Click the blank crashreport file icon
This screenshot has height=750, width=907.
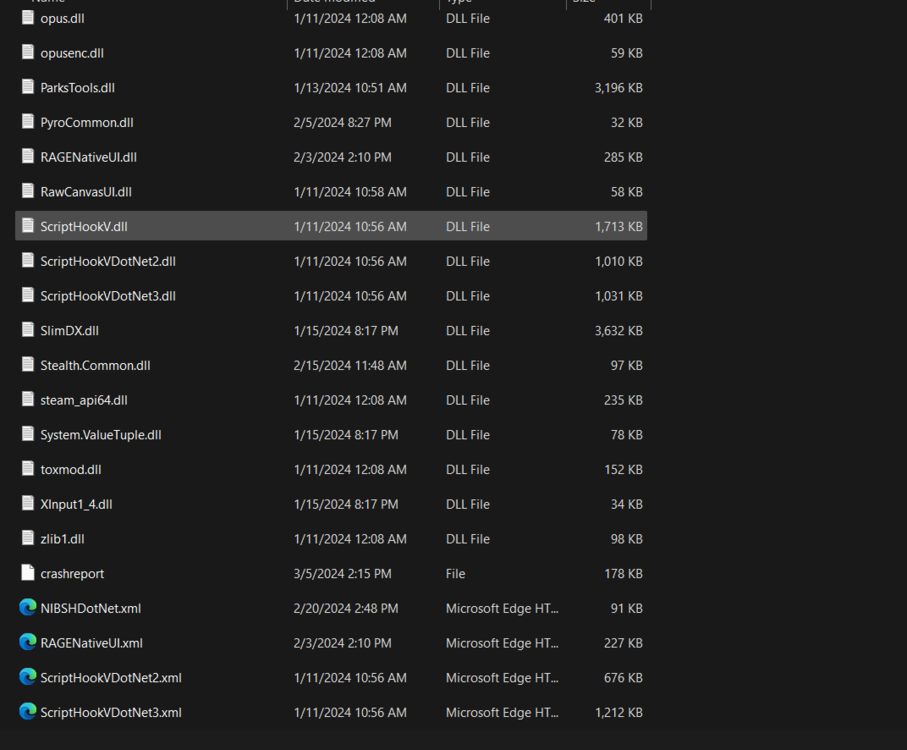pos(28,573)
